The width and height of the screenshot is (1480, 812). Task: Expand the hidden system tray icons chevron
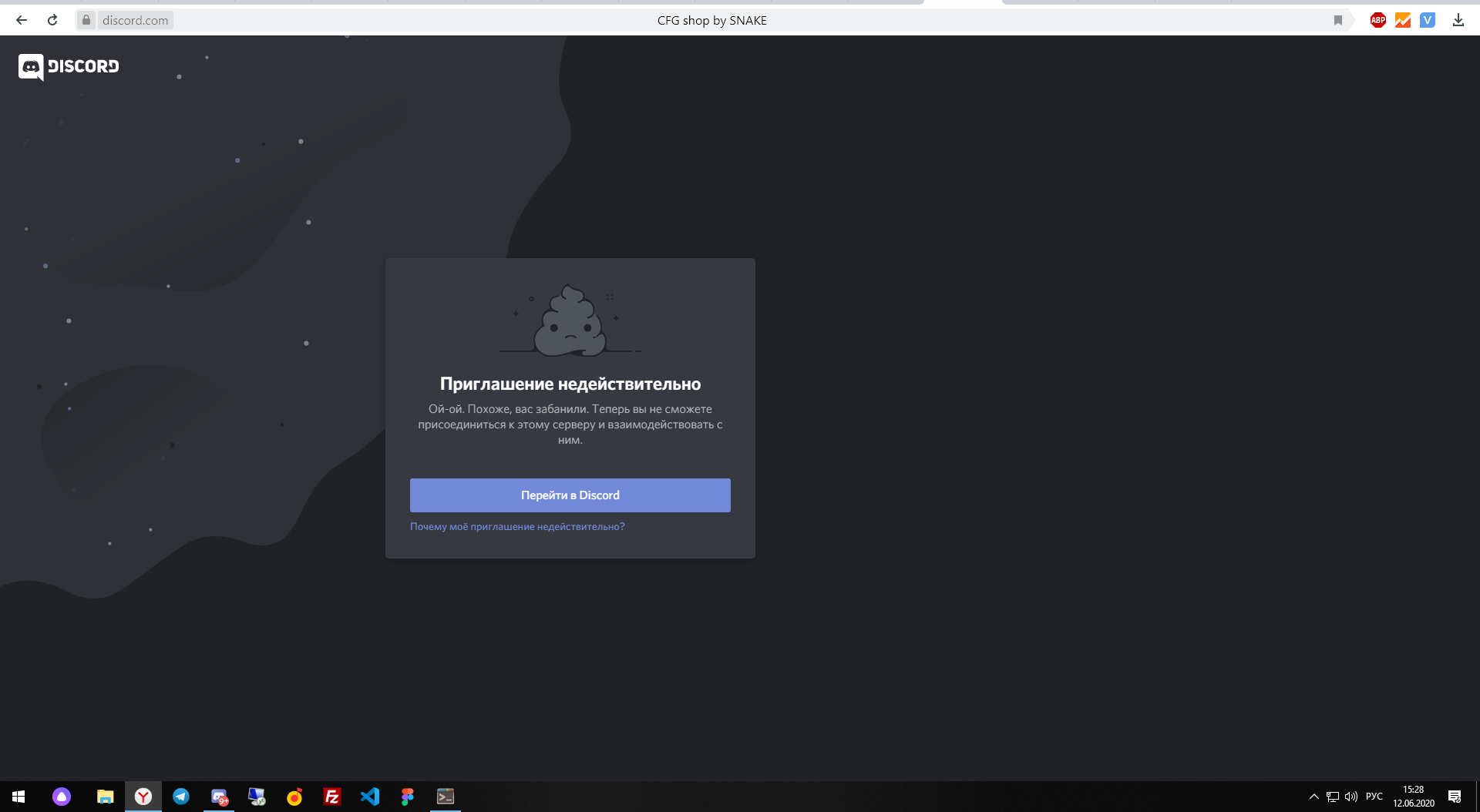point(1314,797)
